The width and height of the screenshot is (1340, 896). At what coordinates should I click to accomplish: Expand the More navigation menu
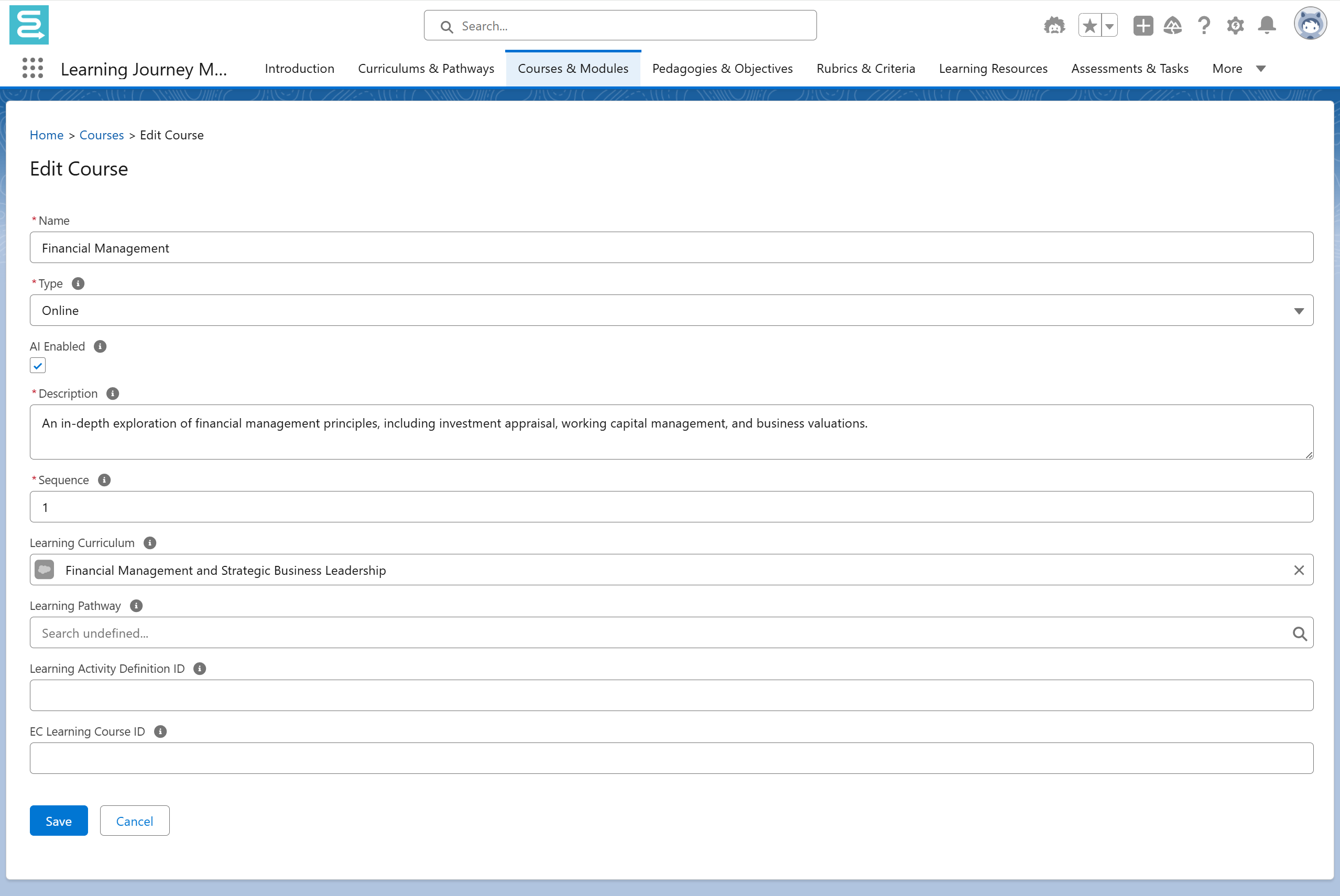1238,69
